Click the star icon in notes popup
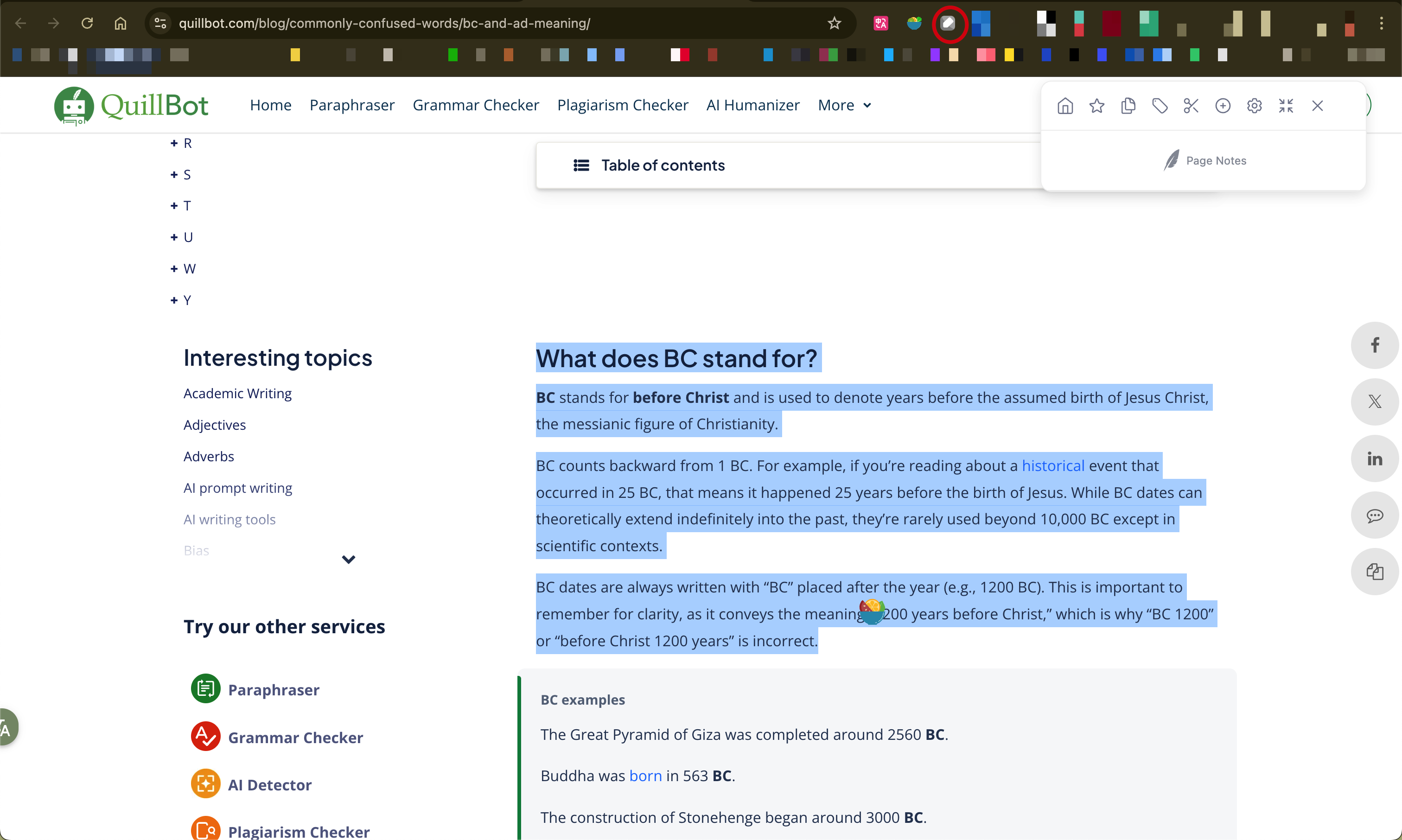Image resolution: width=1402 pixels, height=840 pixels. click(1096, 106)
